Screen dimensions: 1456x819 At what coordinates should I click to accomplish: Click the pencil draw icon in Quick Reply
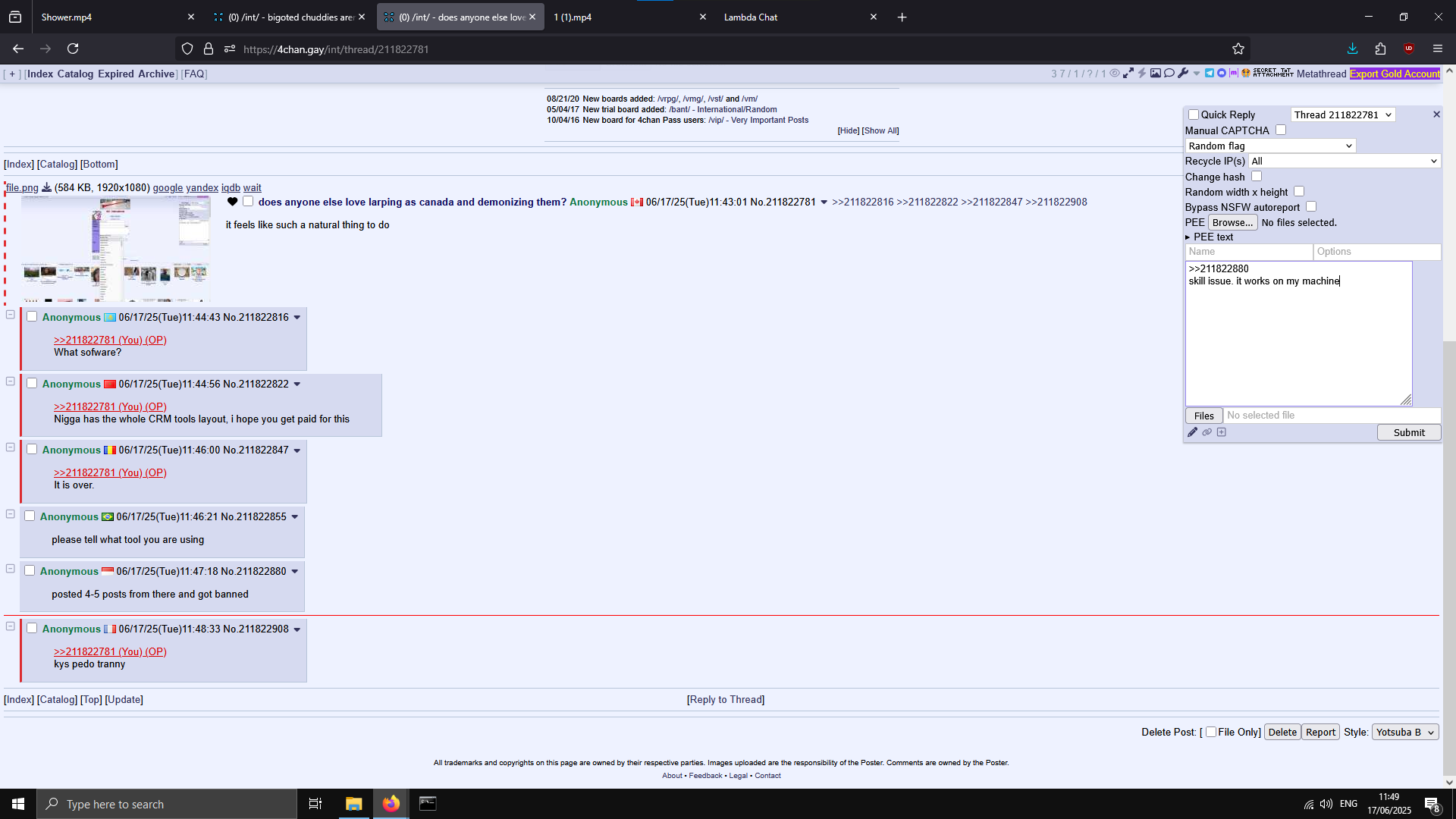tap(1192, 432)
